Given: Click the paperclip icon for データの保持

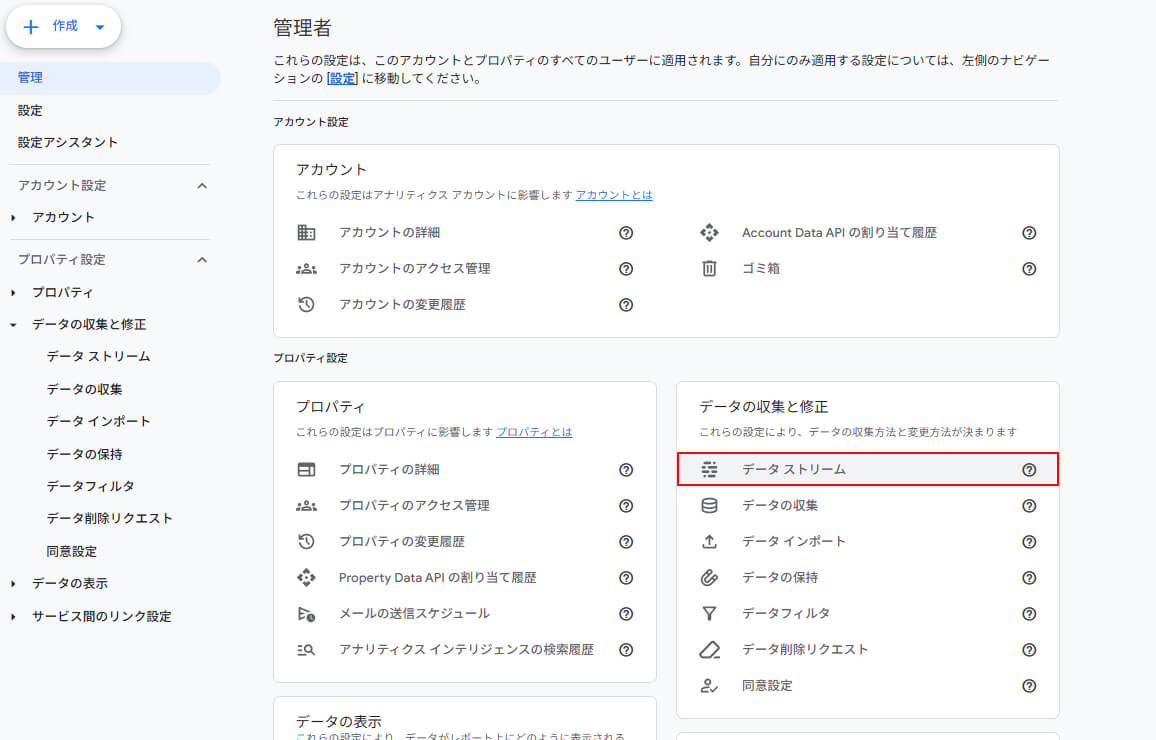Looking at the screenshot, I should [x=709, y=577].
